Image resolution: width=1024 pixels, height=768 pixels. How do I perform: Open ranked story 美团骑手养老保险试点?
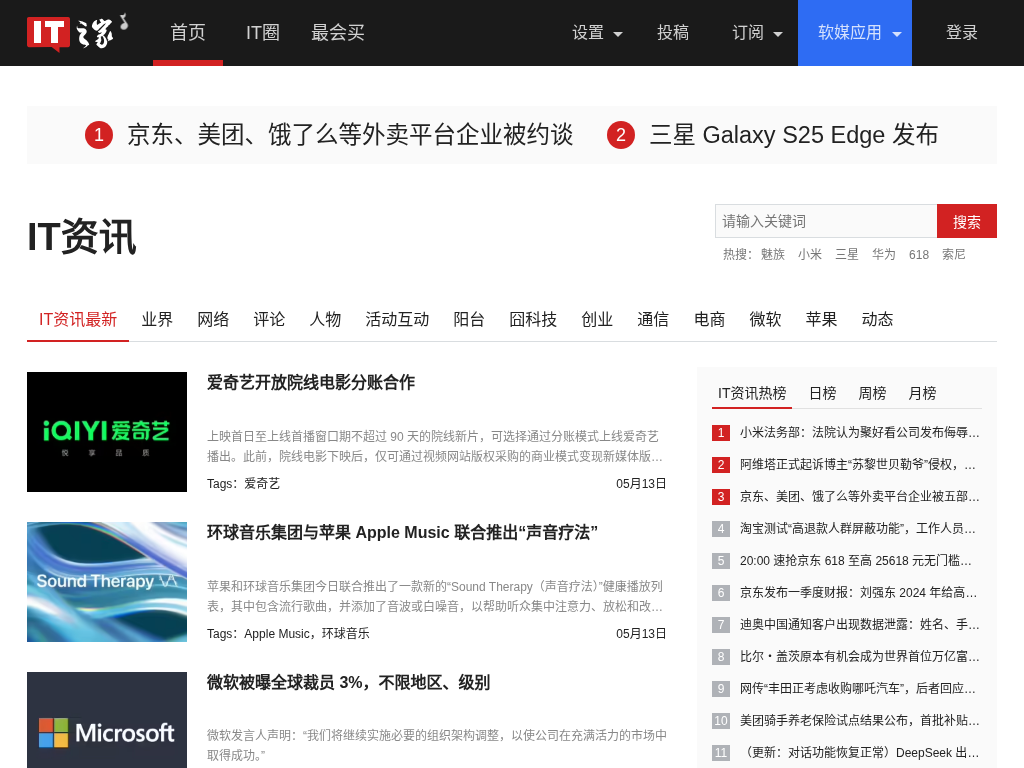(x=859, y=720)
